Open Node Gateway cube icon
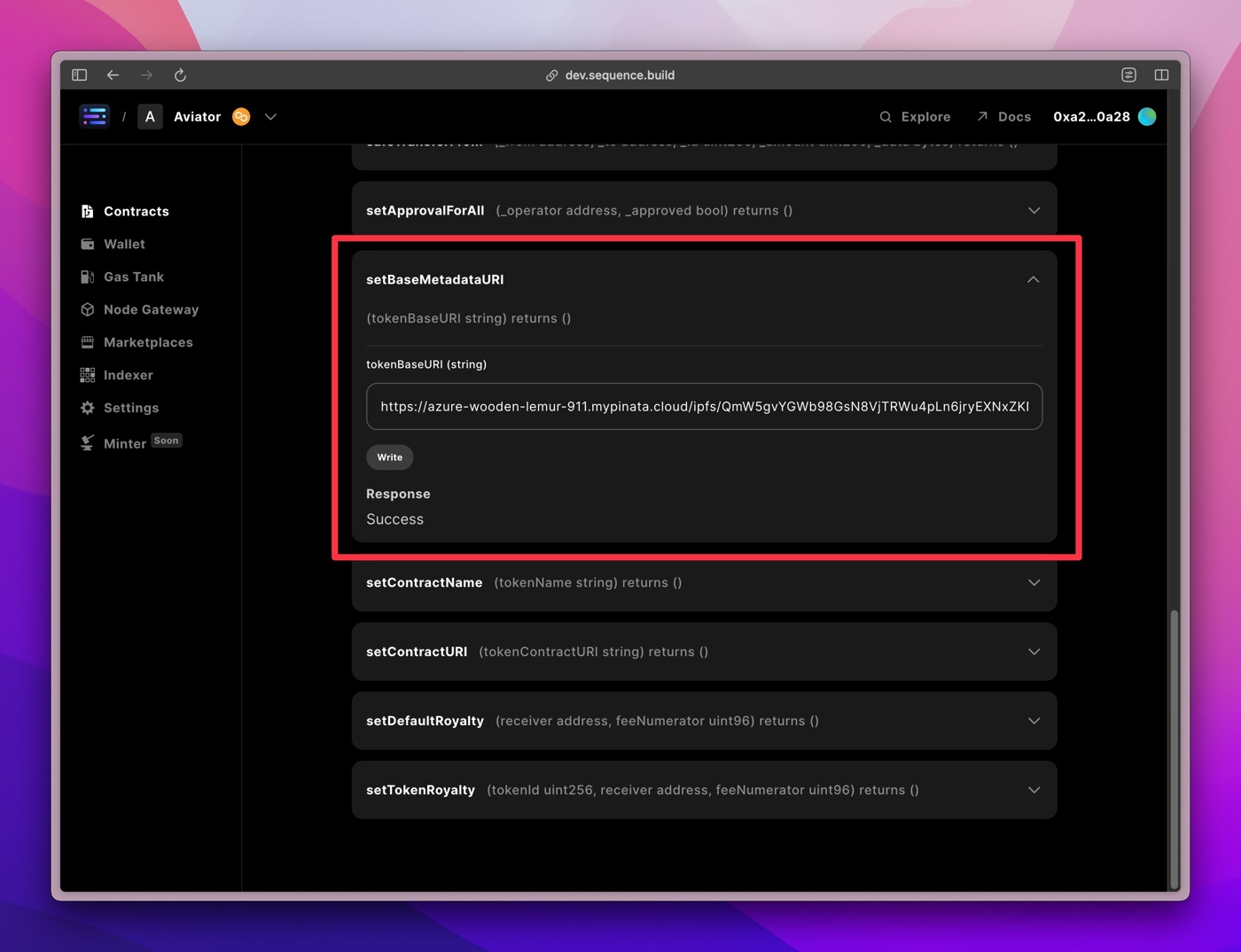1241x952 pixels. coord(88,309)
